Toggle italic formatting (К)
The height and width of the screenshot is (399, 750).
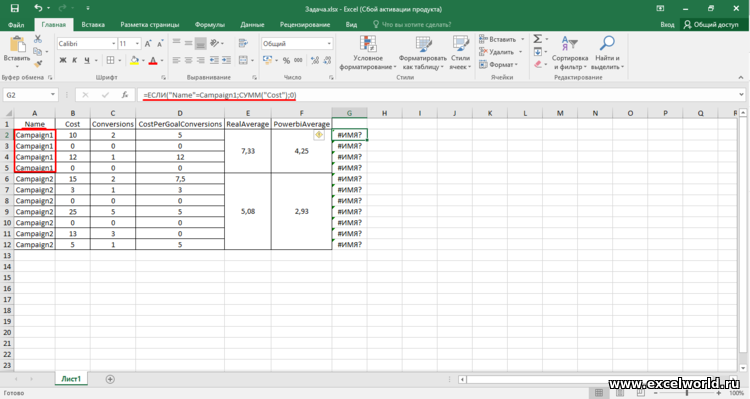(75, 60)
